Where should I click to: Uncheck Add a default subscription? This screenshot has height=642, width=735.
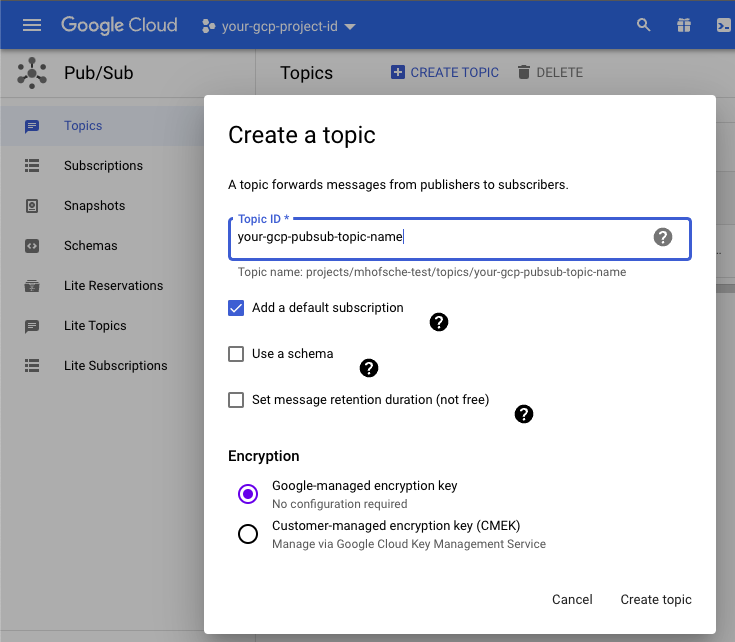236,308
